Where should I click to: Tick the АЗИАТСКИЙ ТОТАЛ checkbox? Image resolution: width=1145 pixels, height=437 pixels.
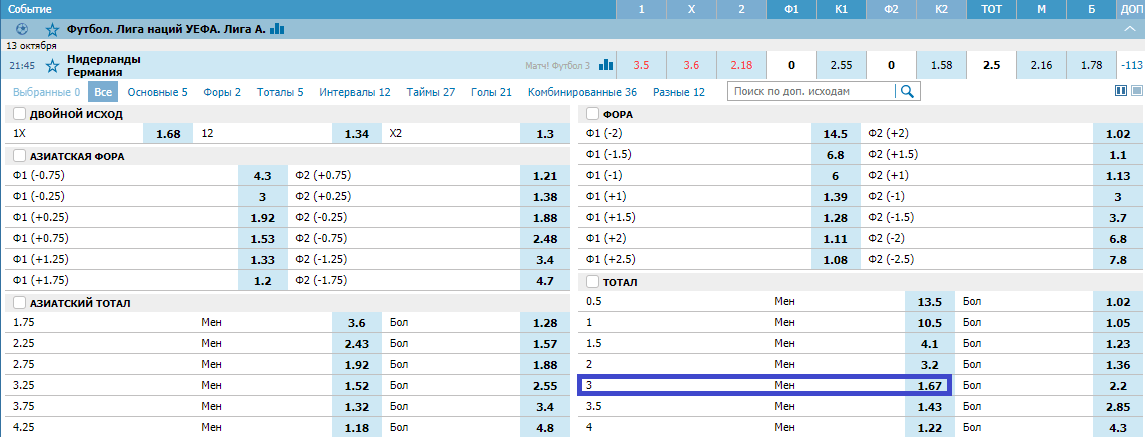pos(19,303)
